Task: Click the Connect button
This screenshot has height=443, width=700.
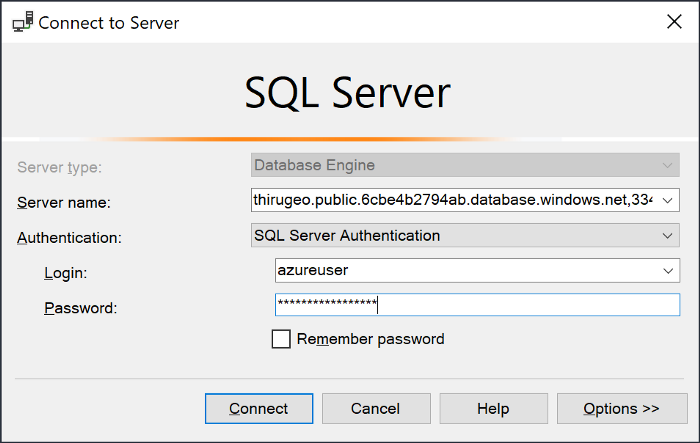Action: click(x=259, y=409)
